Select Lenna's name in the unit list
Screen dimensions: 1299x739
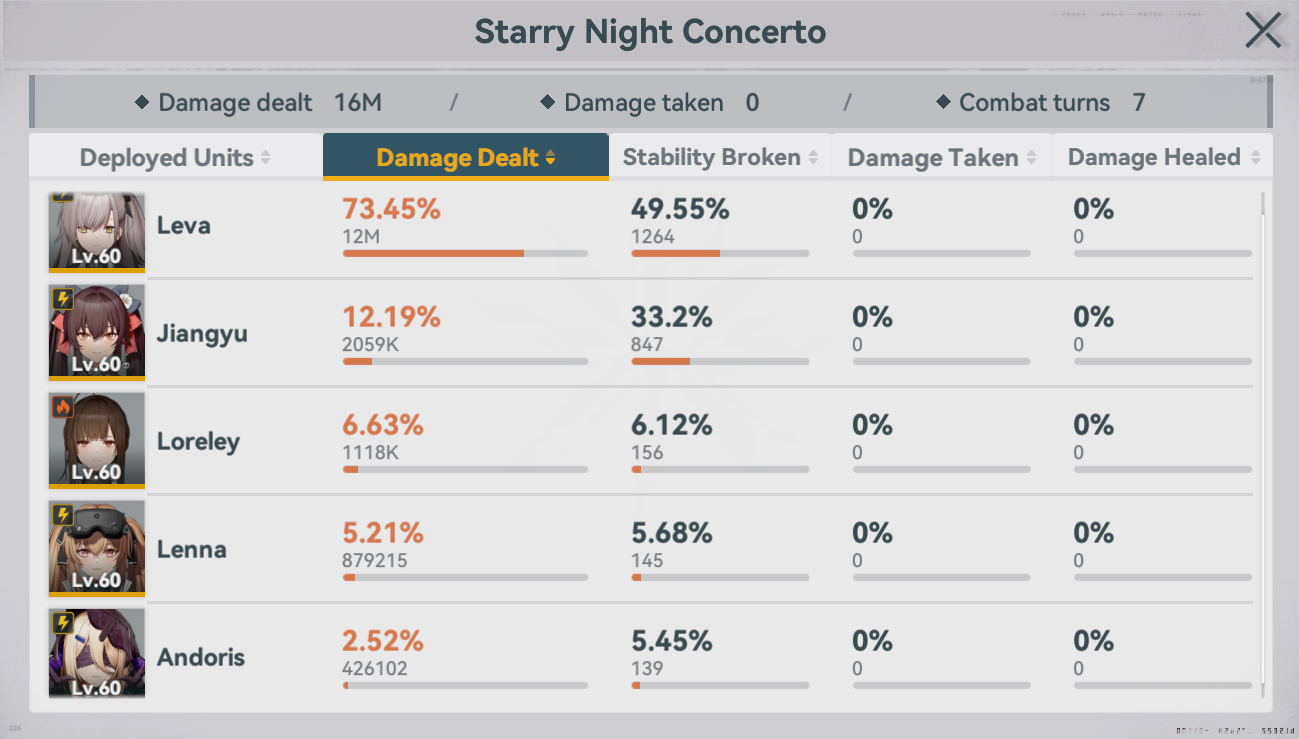pos(192,549)
